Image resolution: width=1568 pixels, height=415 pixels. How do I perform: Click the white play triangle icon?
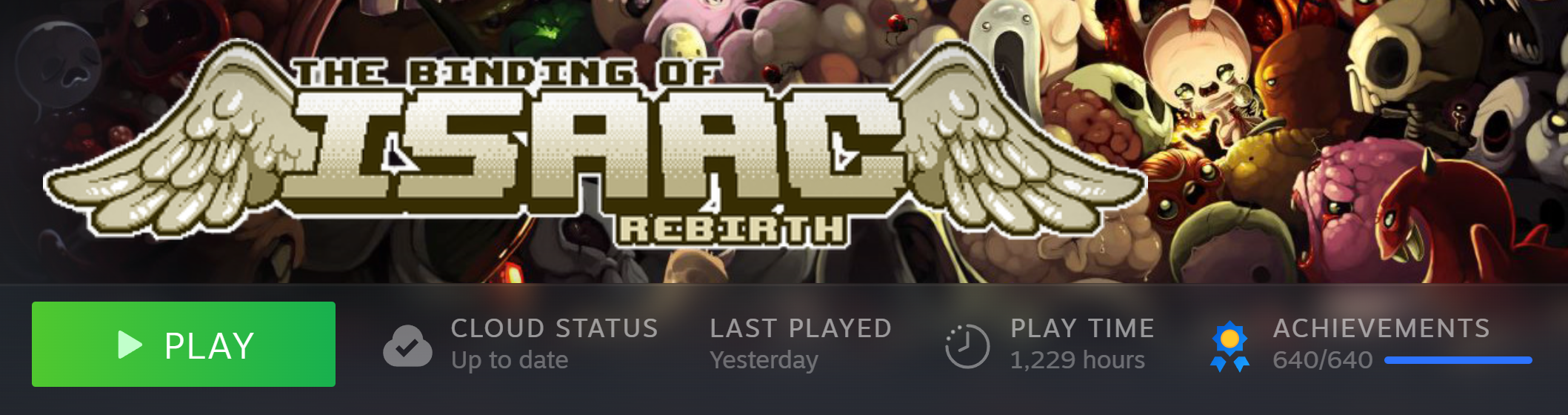pos(130,345)
